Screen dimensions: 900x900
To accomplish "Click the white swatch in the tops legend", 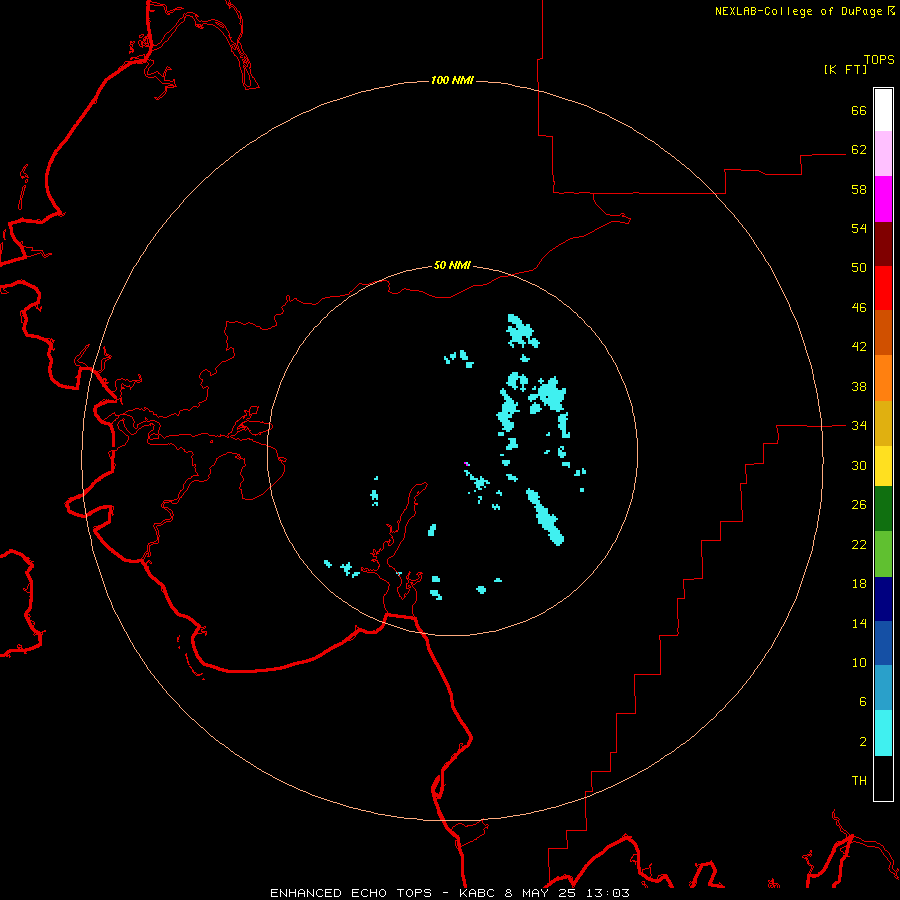I will point(883,110).
